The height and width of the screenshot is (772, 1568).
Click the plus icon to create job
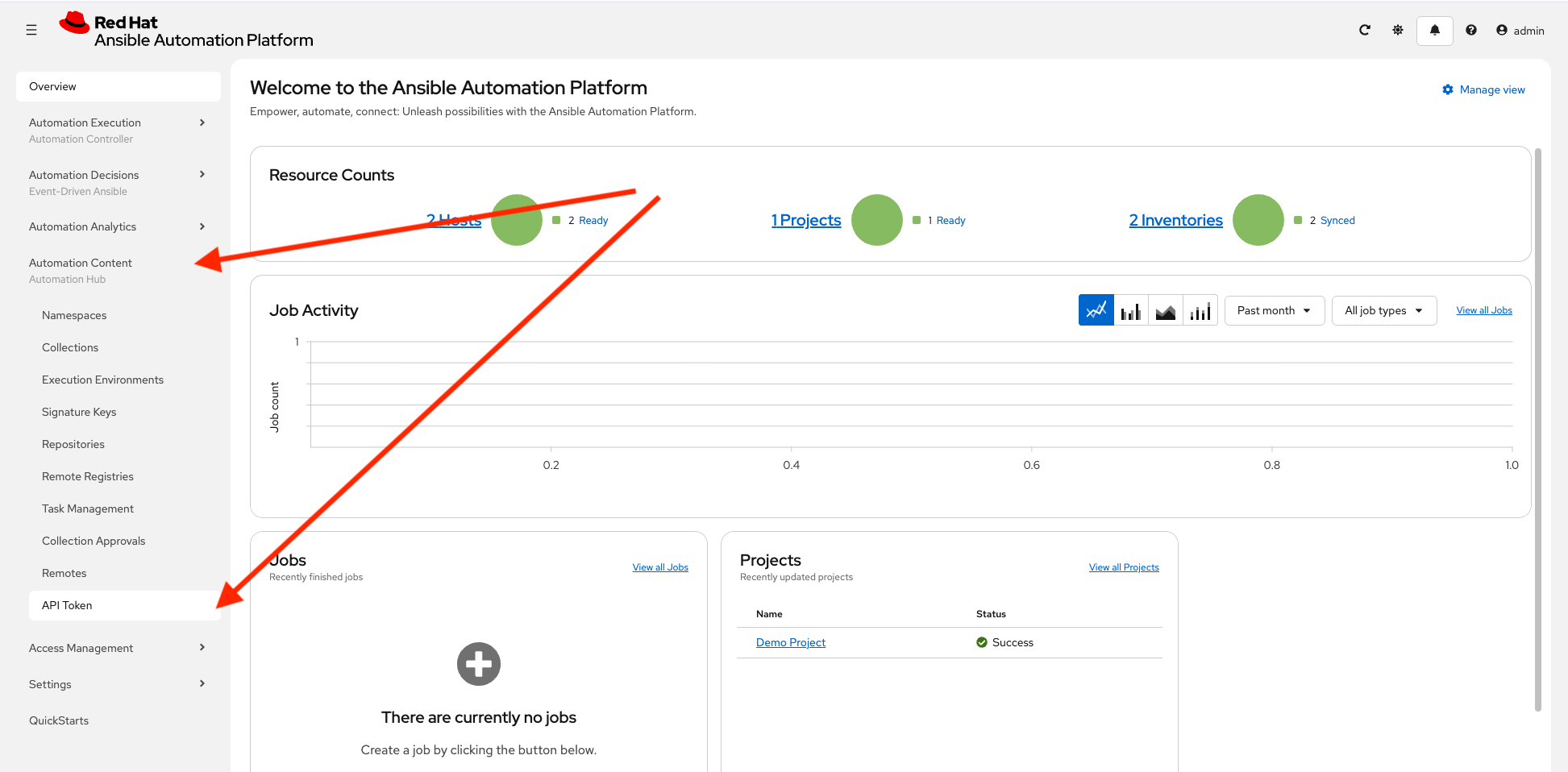[x=479, y=664]
